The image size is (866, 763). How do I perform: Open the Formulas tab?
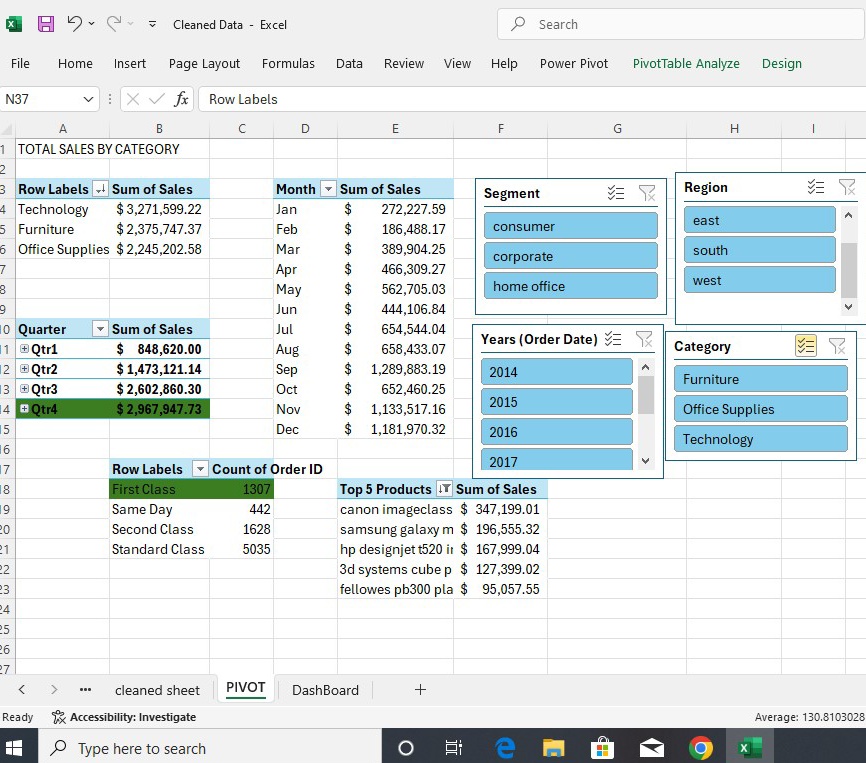click(288, 63)
